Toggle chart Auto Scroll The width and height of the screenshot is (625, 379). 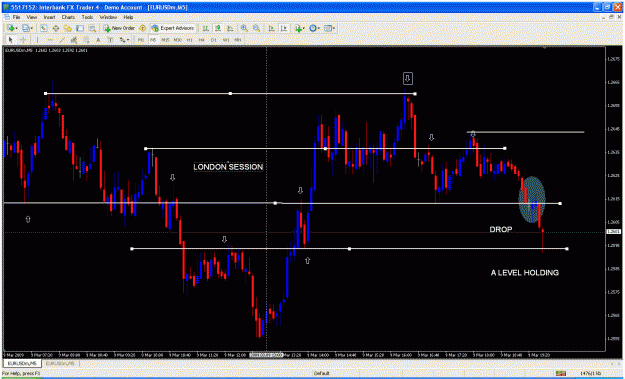click(271, 28)
